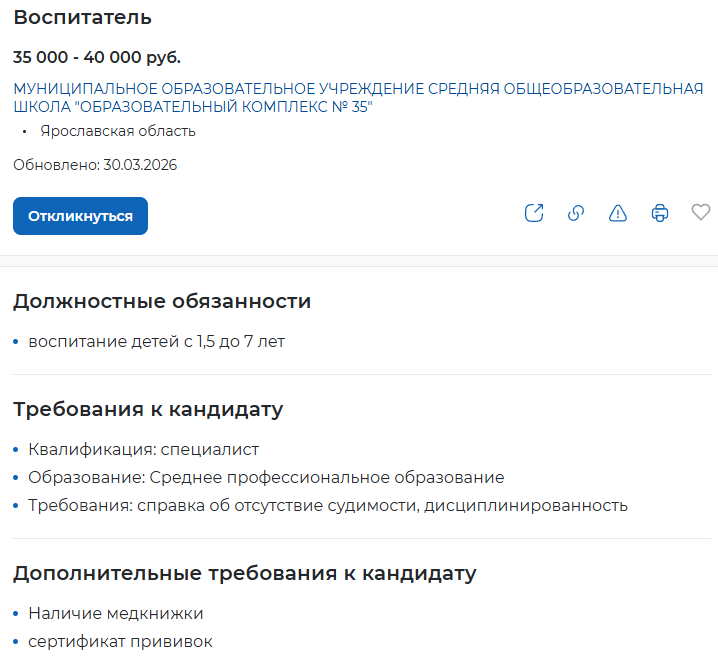
Task: Click the Образование: Среднее профессиональное образование line
Action: coord(266,478)
